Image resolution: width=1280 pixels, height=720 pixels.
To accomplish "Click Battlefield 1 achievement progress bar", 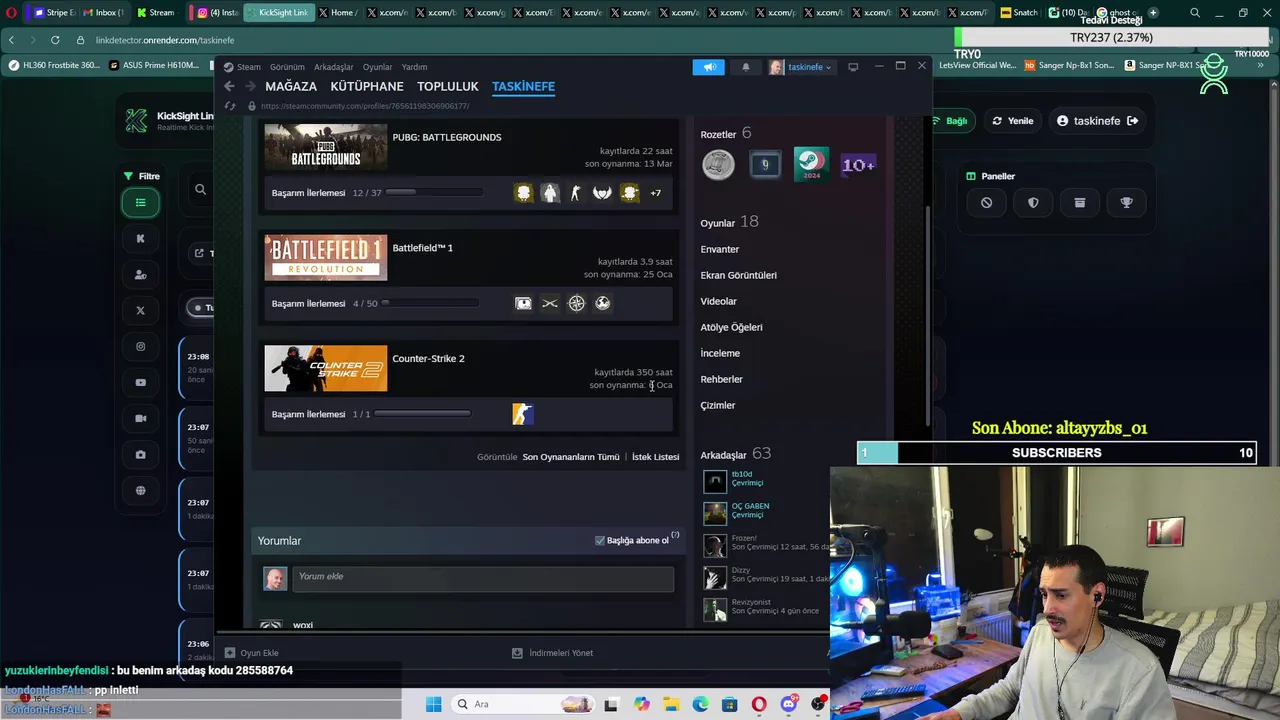I will click(429, 303).
